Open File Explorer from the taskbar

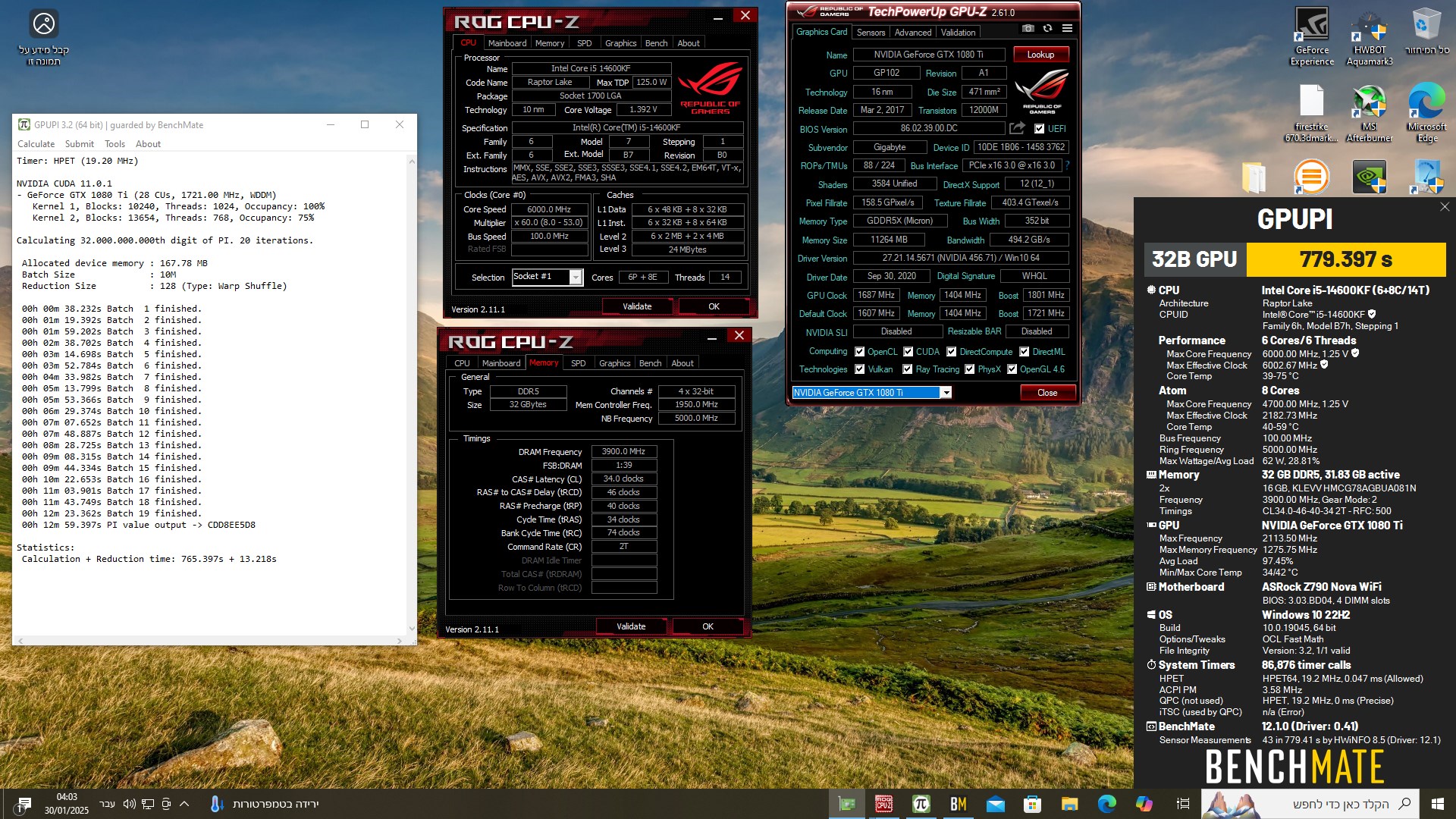[x=1069, y=804]
